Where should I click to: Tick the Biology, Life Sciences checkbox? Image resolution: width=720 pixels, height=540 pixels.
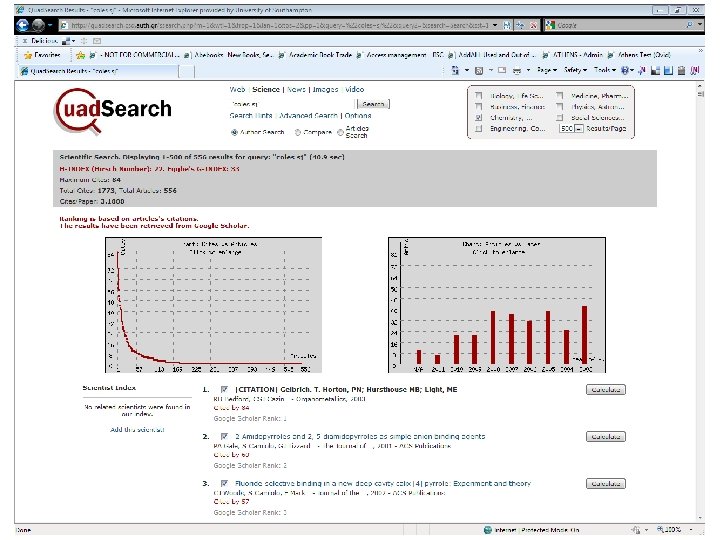pyautogui.click(x=478, y=96)
